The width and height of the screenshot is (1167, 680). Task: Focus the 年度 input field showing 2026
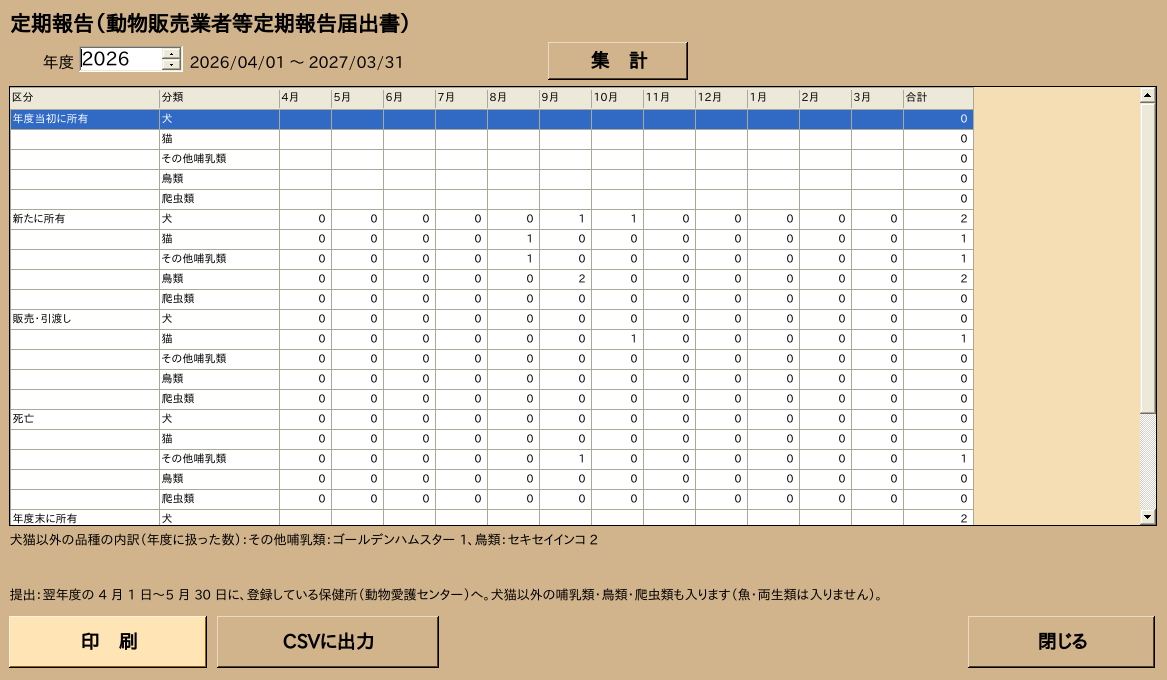[121, 60]
